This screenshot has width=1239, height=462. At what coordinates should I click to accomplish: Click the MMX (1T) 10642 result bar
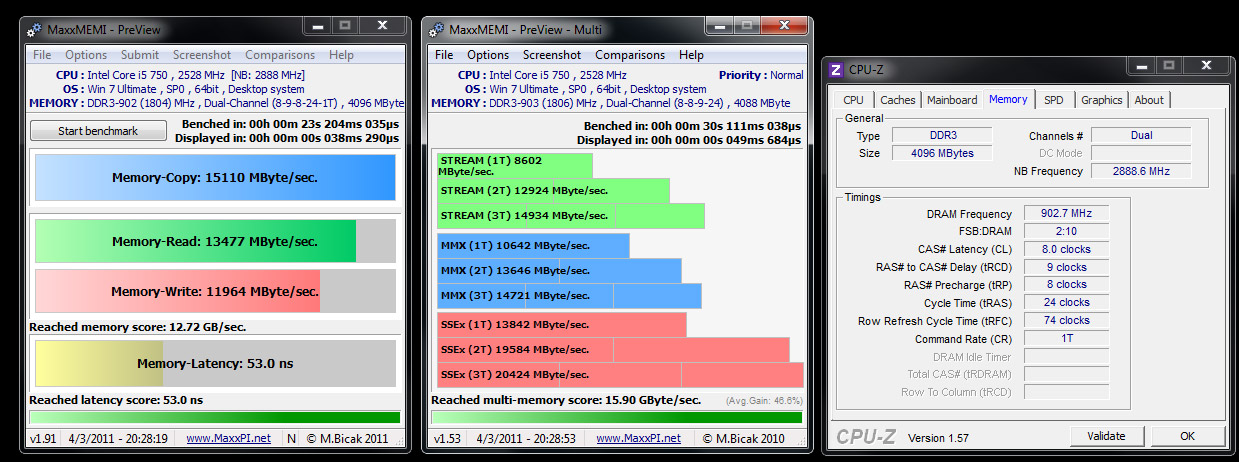pyautogui.click(x=533, y=246)
